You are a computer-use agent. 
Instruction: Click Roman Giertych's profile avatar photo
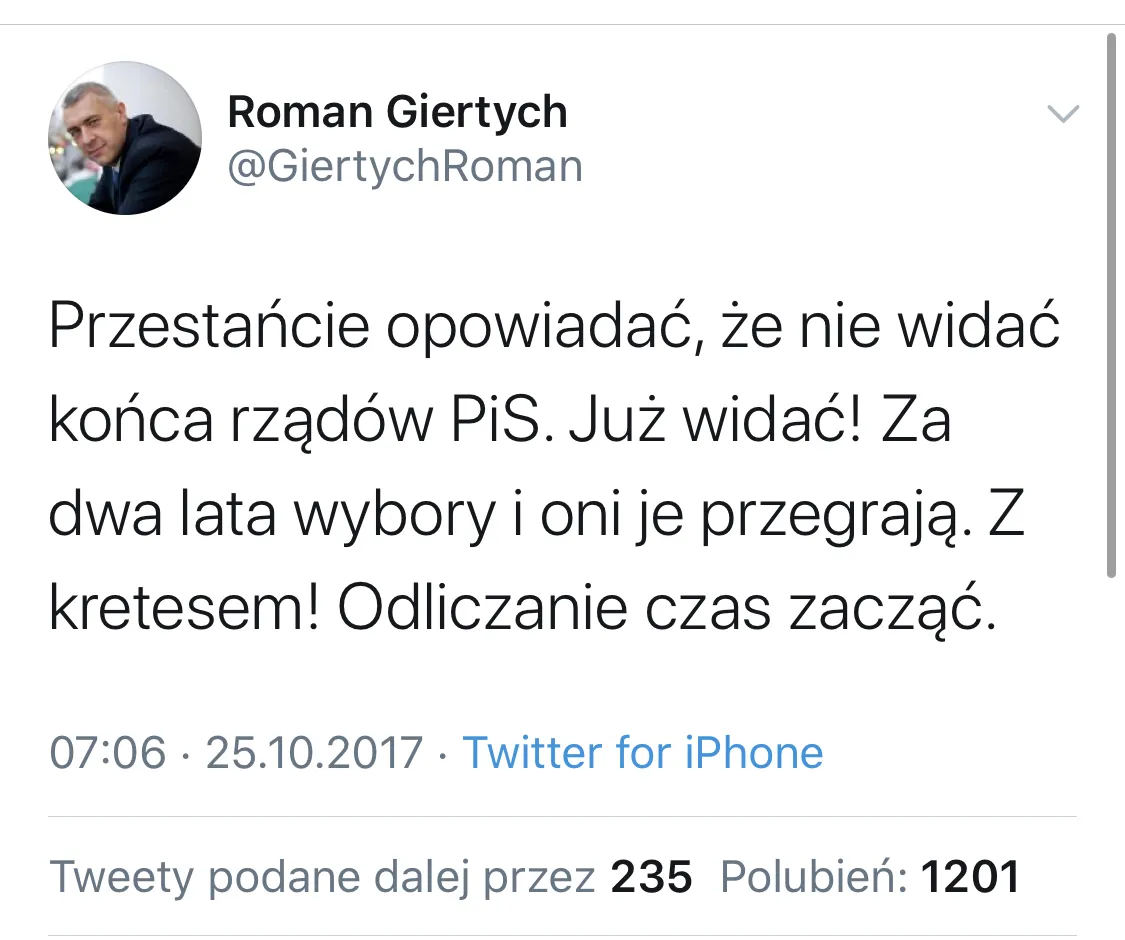point(125,138)
